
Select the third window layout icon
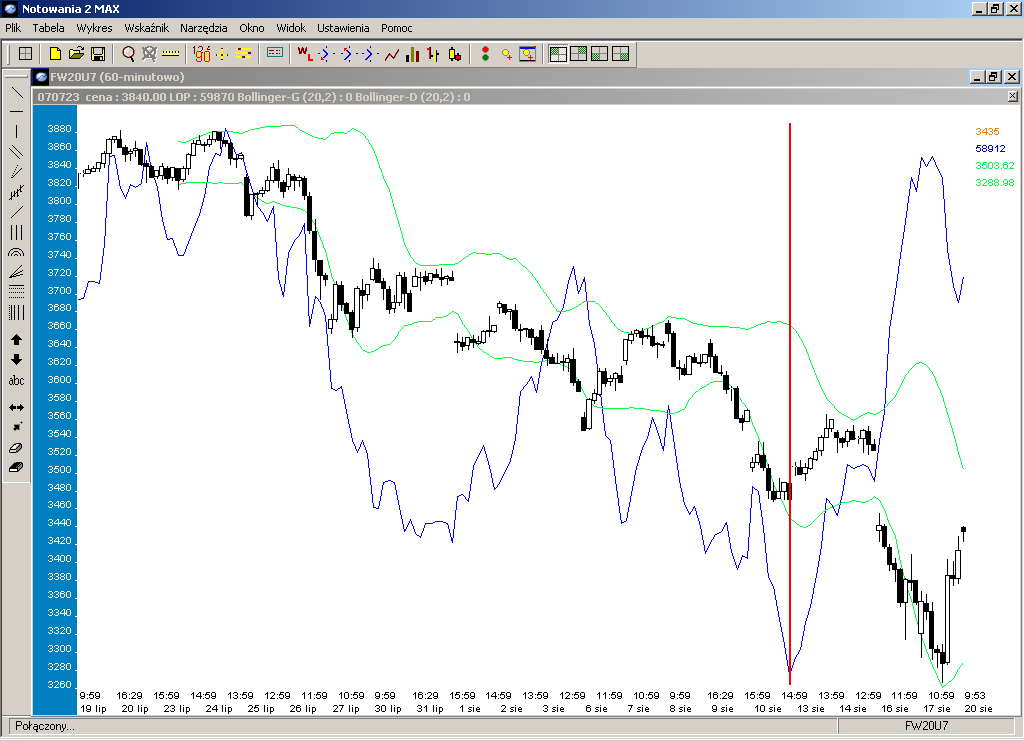(x=600, y=54)
